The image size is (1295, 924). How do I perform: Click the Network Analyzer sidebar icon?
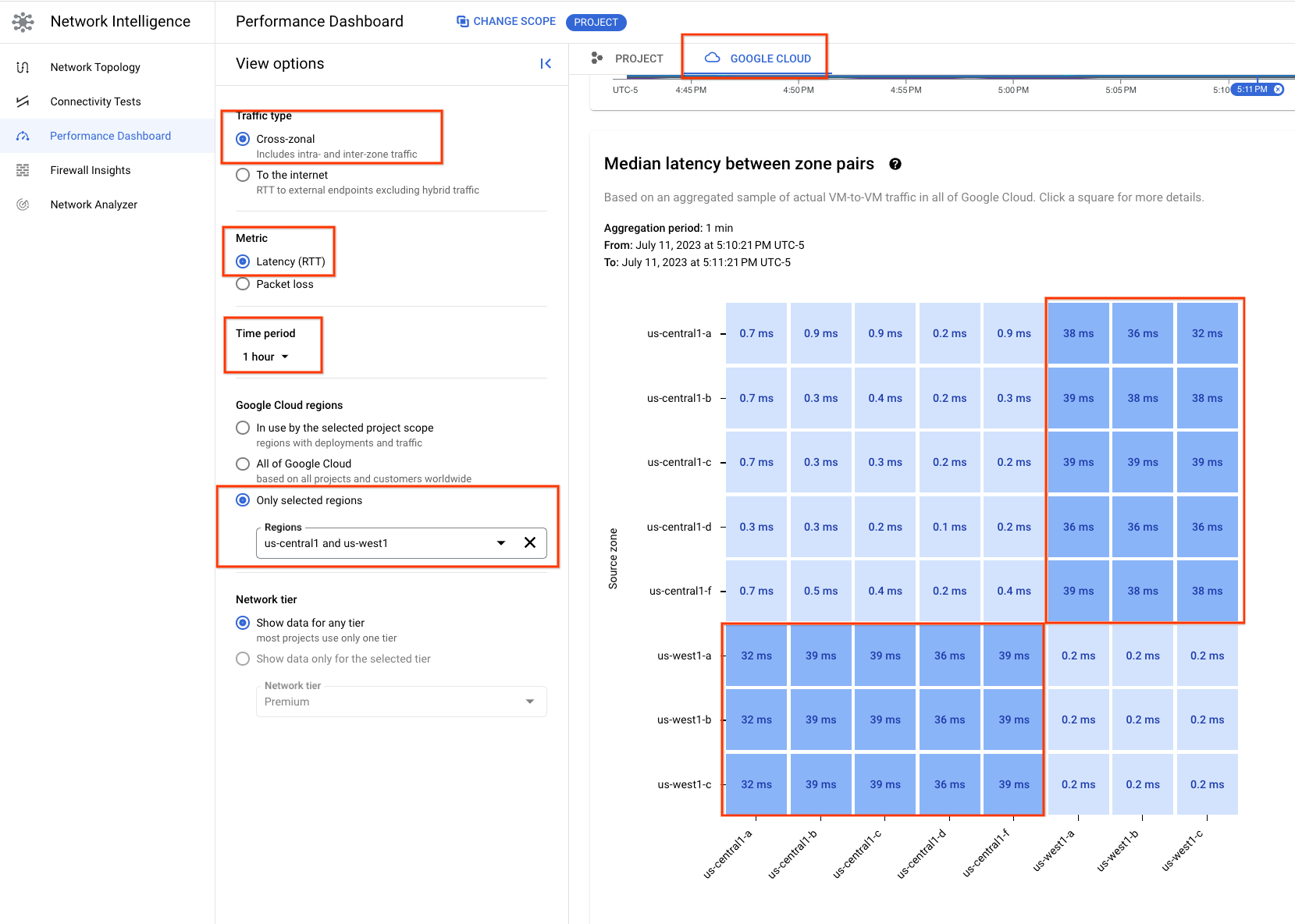23,204
